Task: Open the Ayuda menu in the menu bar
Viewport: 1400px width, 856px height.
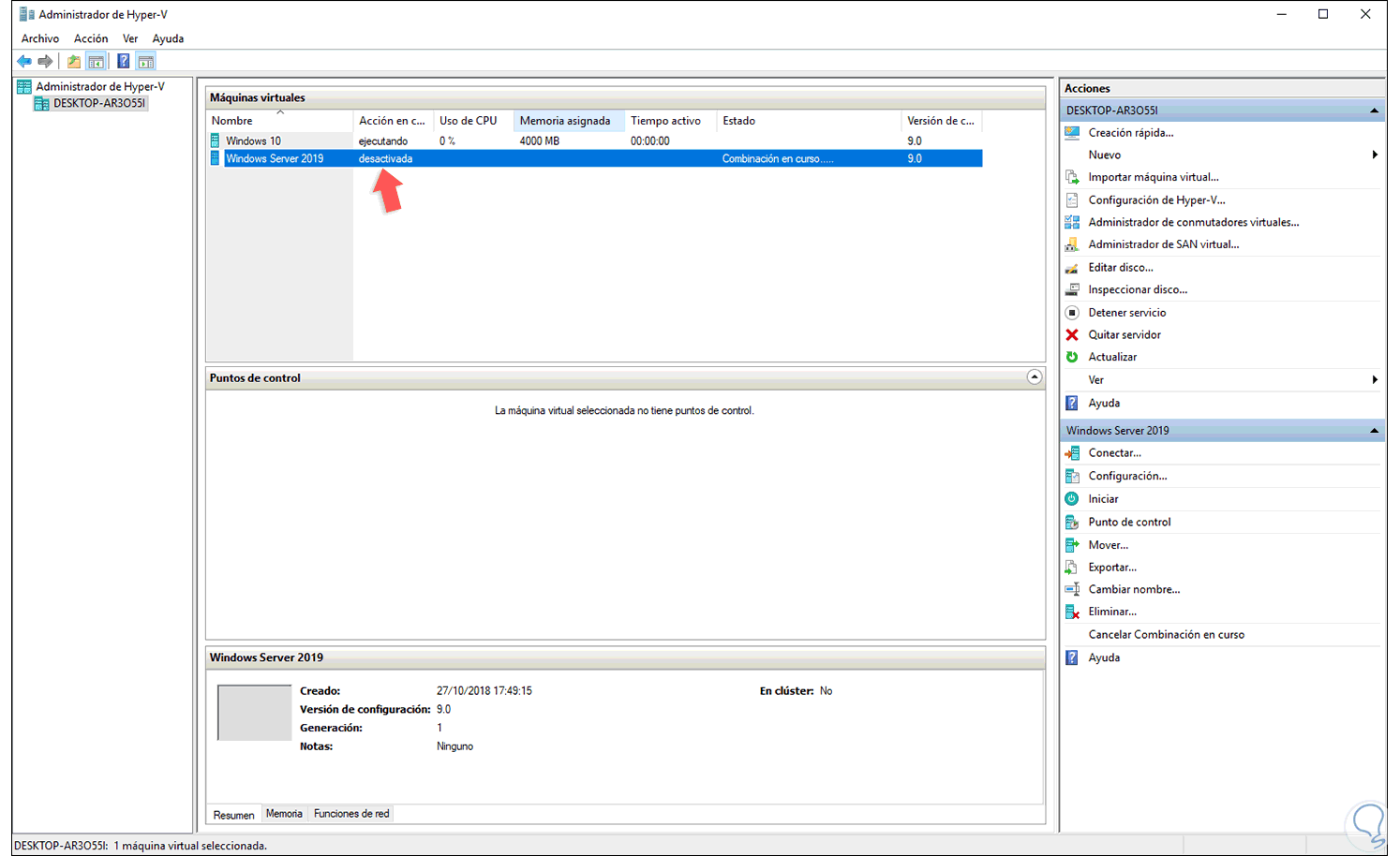Action: click(x=168, y=38)
